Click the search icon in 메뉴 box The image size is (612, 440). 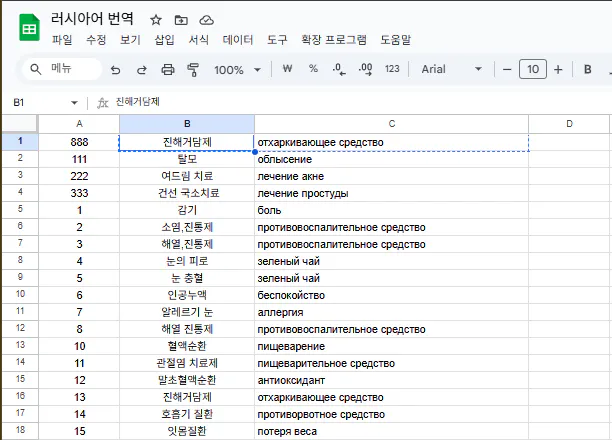point(36,69)
